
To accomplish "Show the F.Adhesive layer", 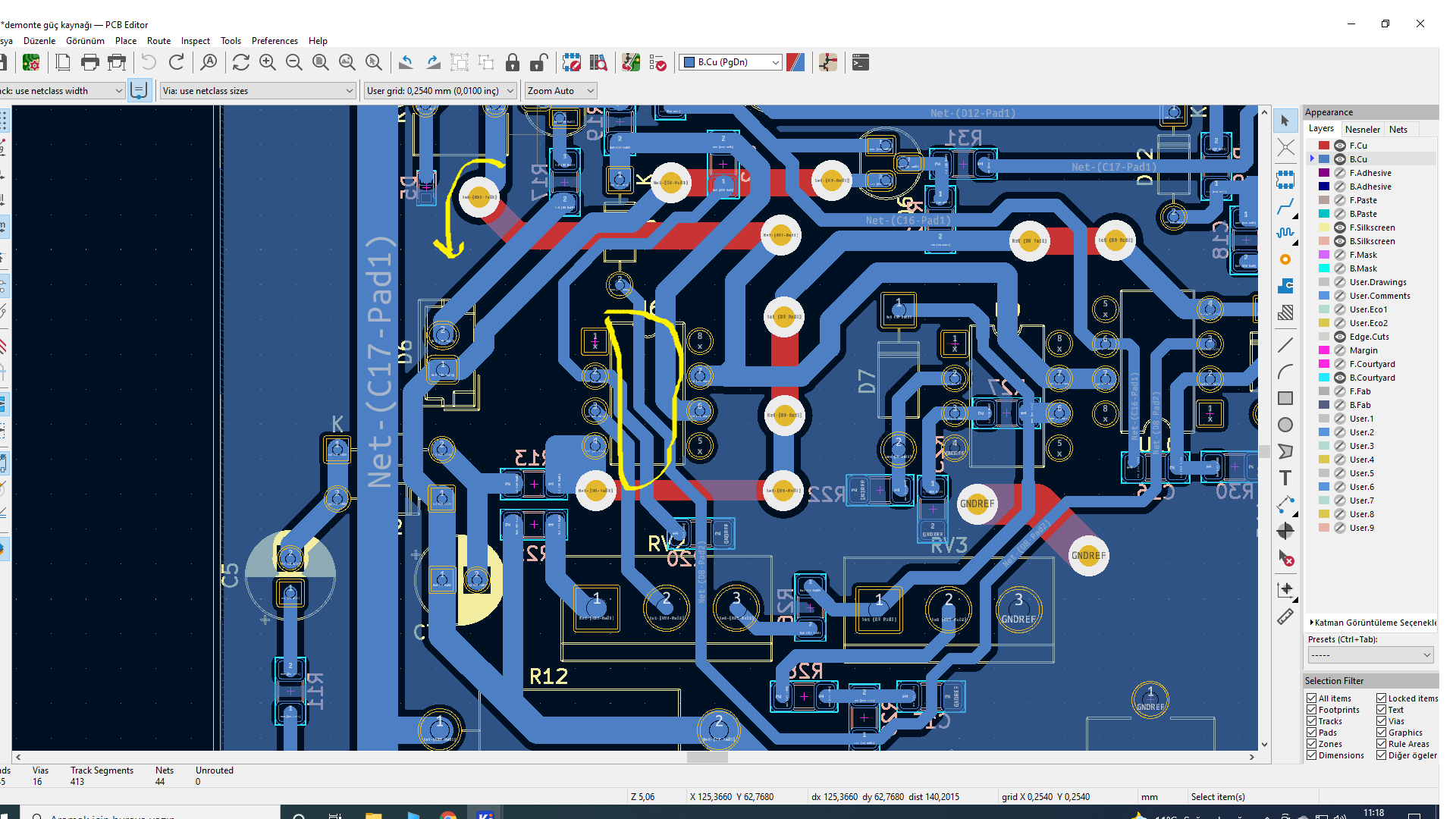I will [1340, 173].
